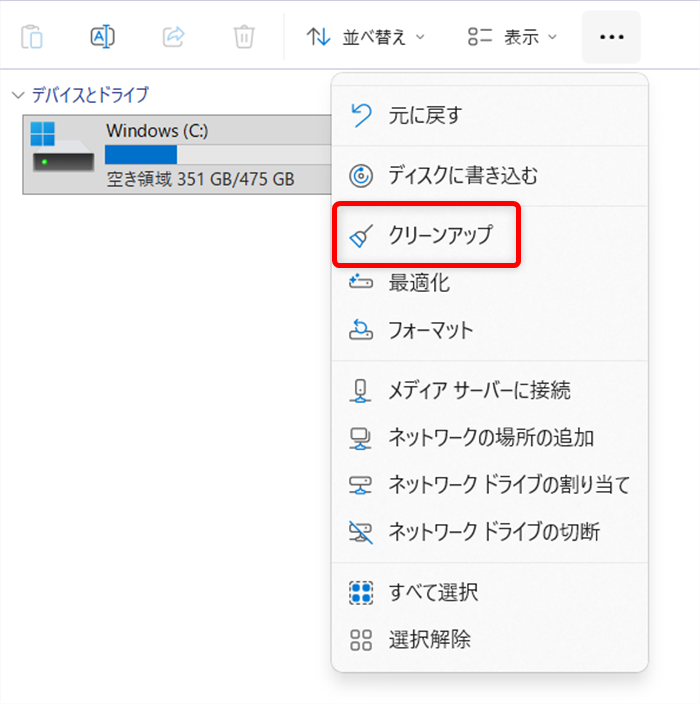This screenshot has width=700, height=704.
Task: Click the undo arrow icon beside 元に戻す
Action: click(x=361, y=115)
